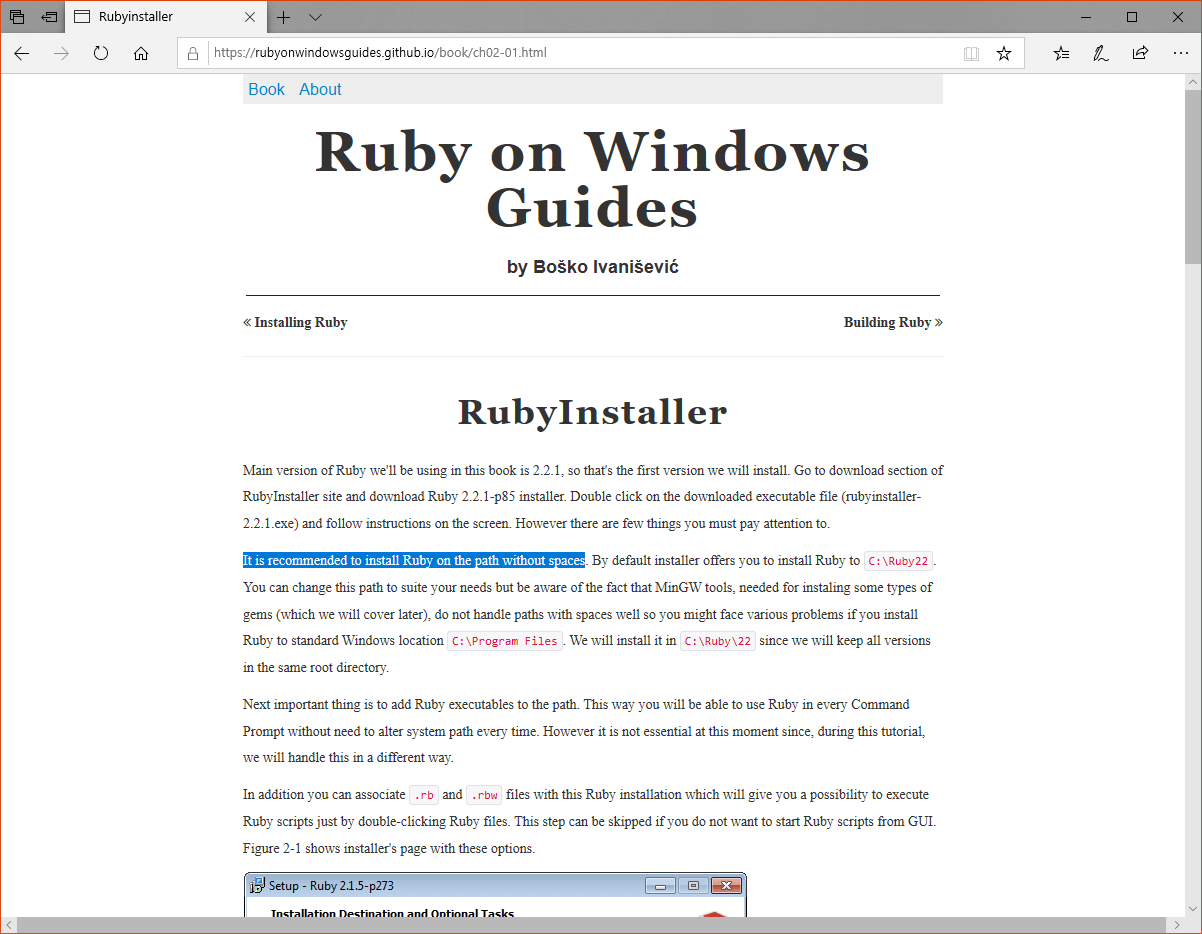Click the highlighted recommendation sentence

click(414, 560)
